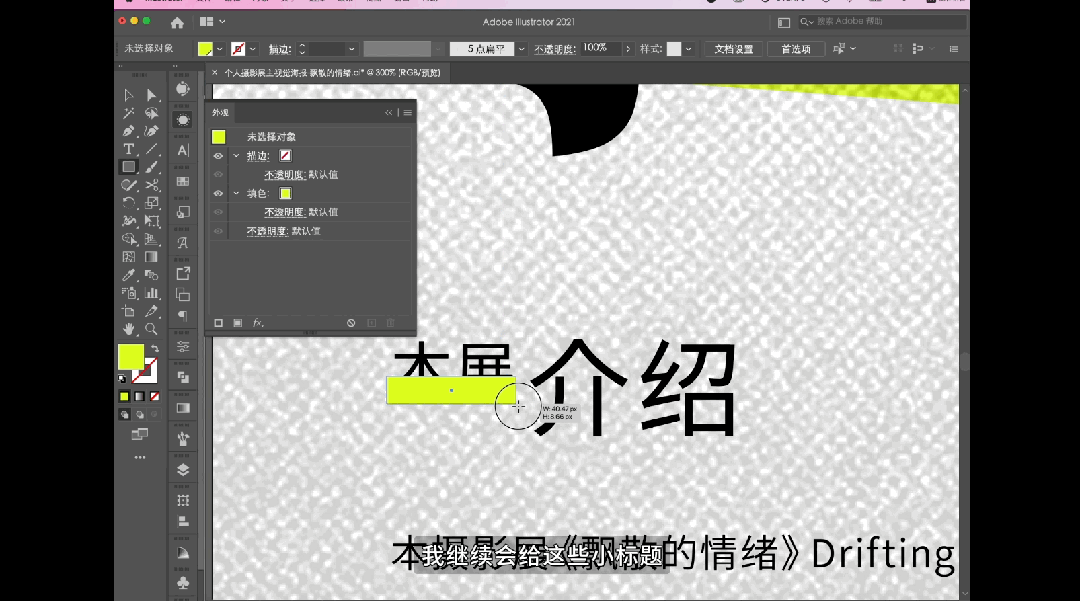Set color mode to solid Color
The image size is (1080, 601).
click(124, 397)
